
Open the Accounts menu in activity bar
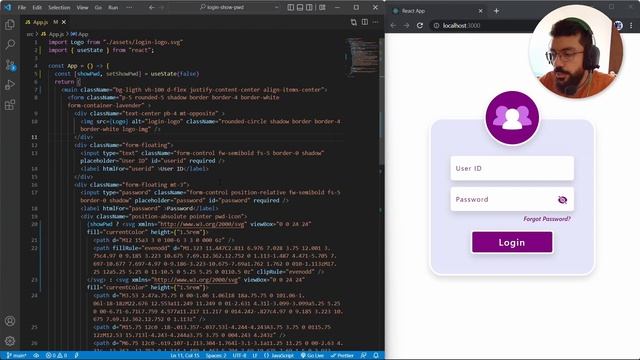[10, 321]
